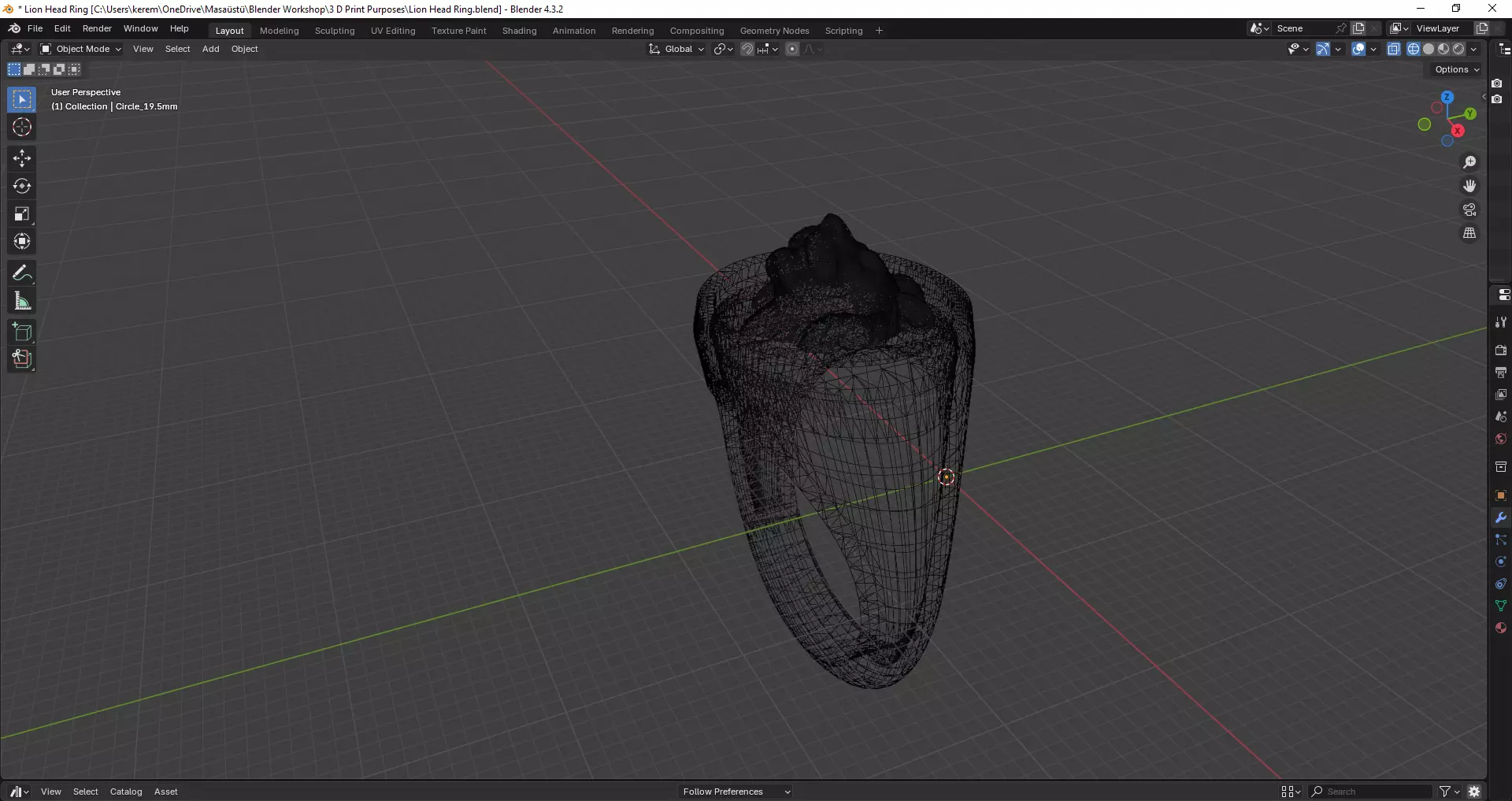Toggle X-ray mode button
The height and width of the screenshot is (801, 1512).
[1393, 49]
